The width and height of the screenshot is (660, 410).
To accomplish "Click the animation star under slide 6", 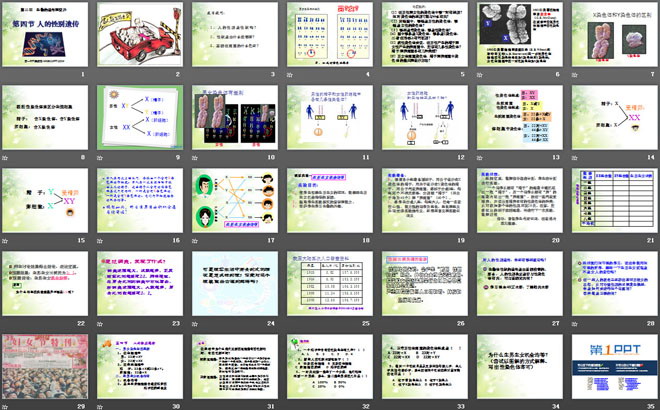I will [479, 75].
